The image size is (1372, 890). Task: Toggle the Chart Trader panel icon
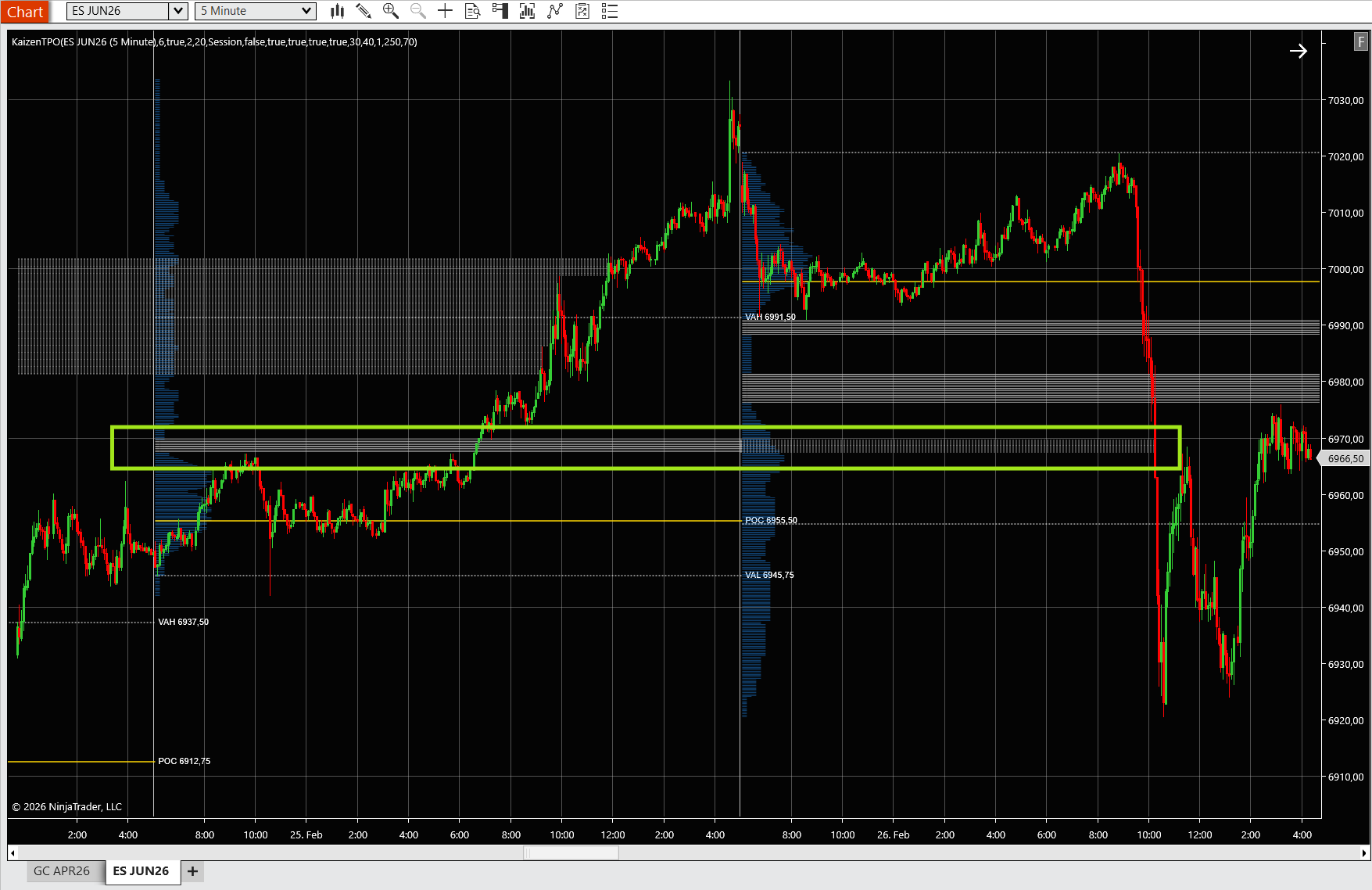pyautogui.click(x=500, y=11)
